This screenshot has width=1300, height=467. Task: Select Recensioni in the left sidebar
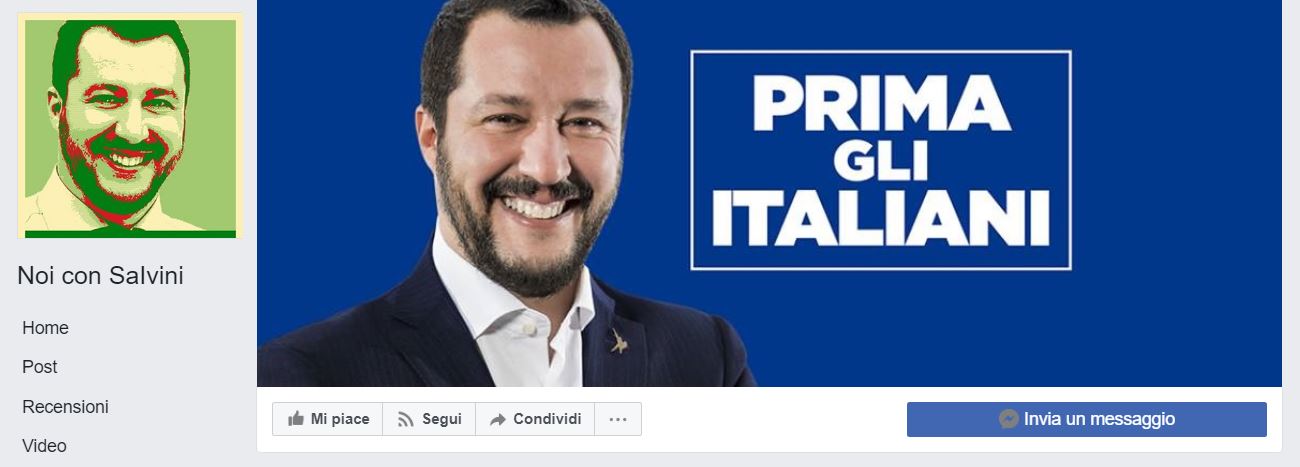(65, 407)
